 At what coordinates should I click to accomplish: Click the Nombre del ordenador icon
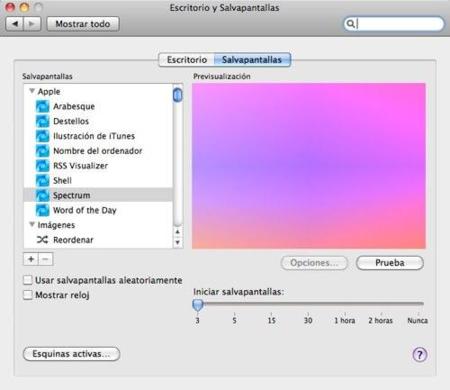tap(42, 151)
